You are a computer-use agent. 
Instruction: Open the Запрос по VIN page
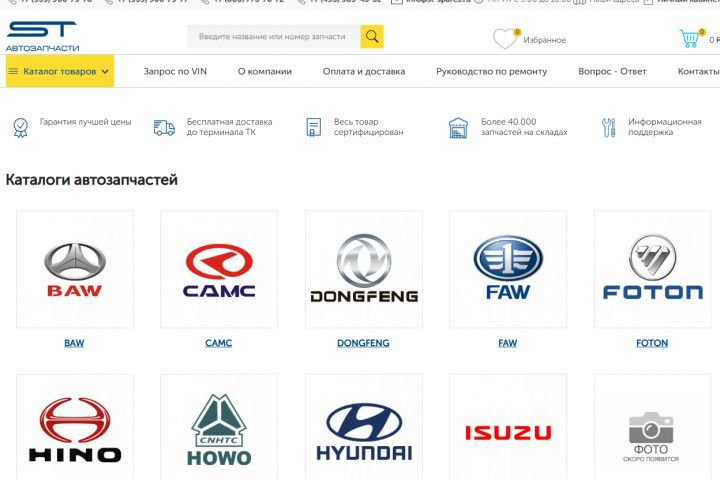coord(175,71)
